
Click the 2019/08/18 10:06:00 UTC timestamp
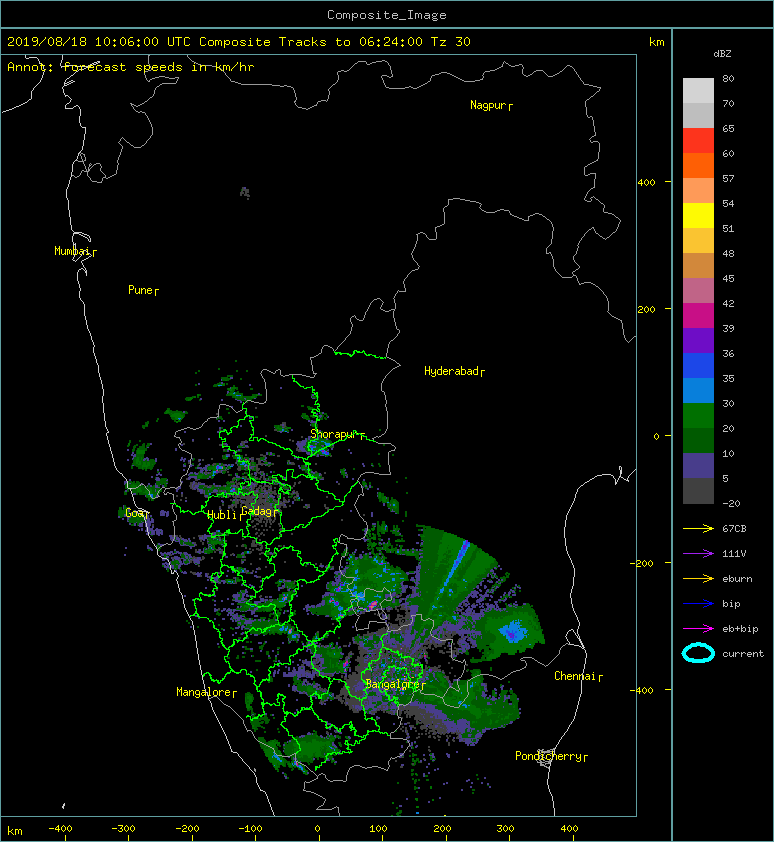99,42
